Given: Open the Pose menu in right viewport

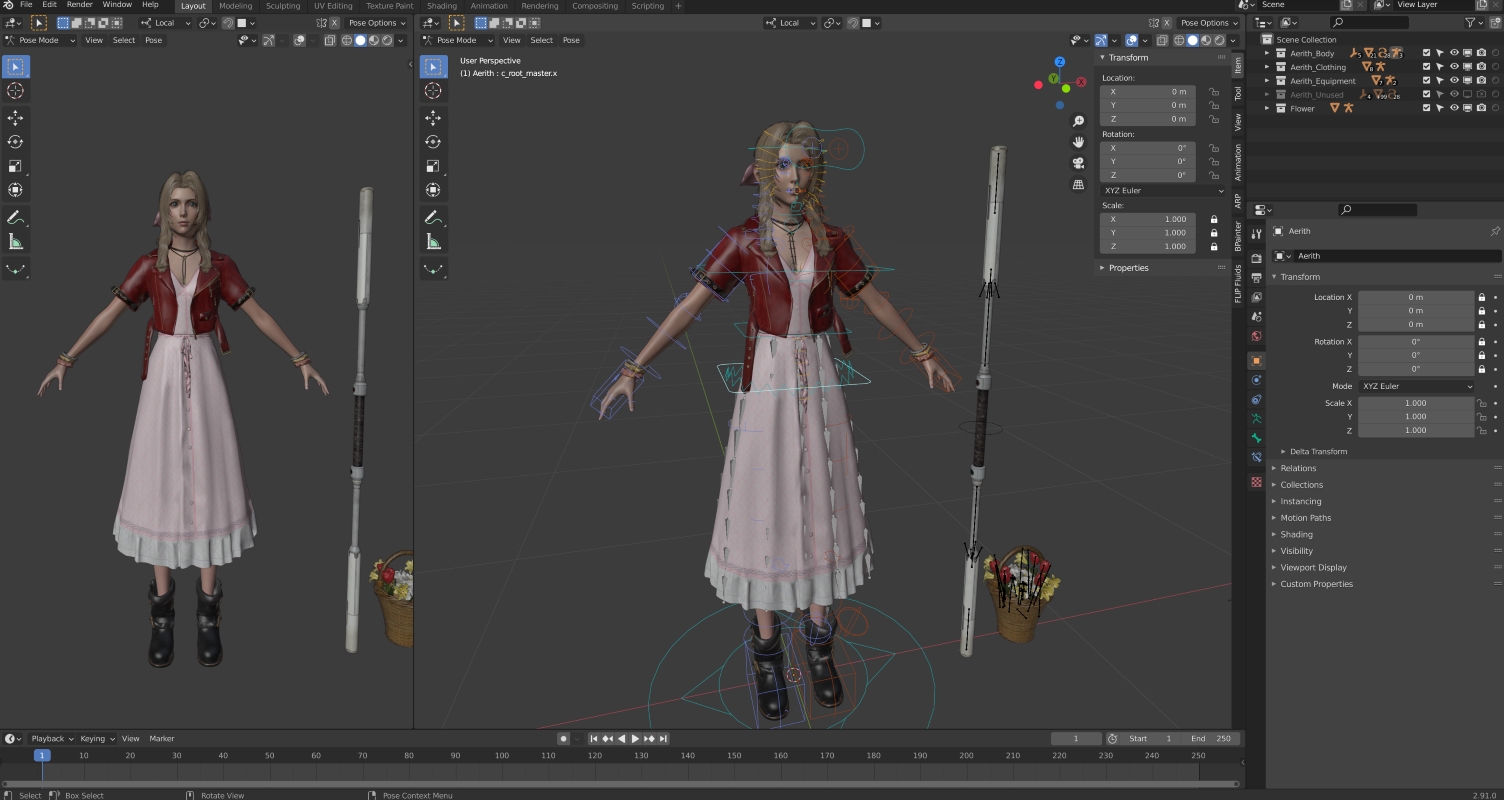Looking at the screenshot, I should [x=571, y=40].
